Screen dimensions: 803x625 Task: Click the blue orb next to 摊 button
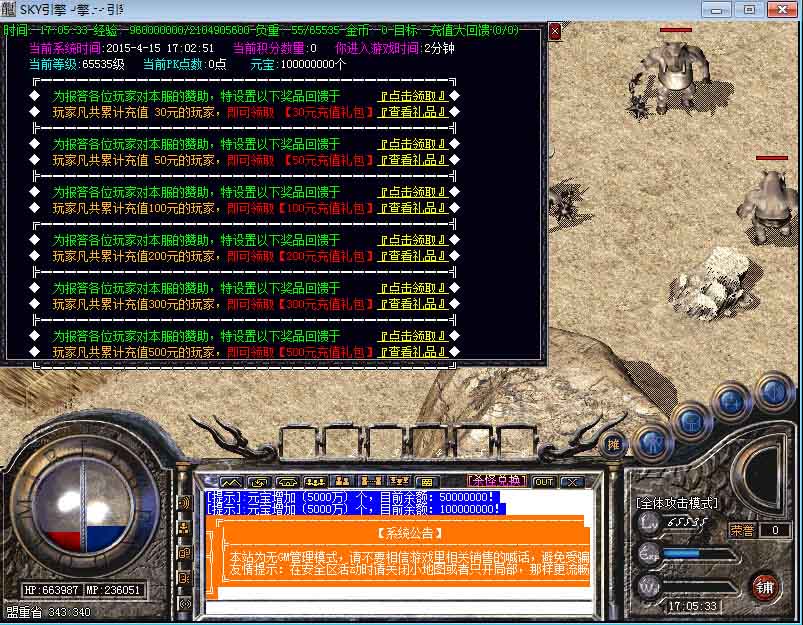(652, 442)
